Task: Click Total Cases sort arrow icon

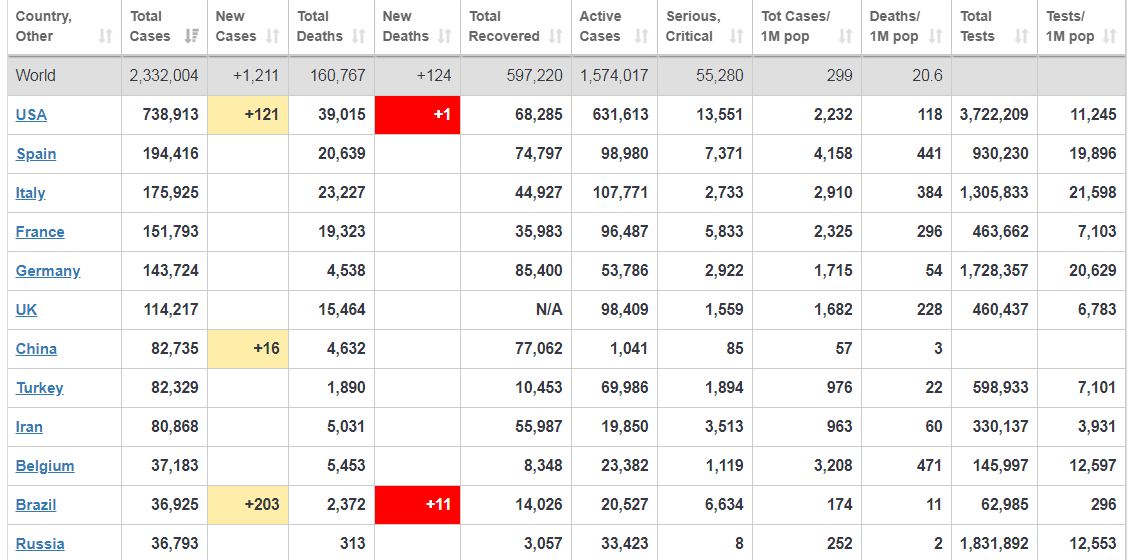Action: click(x=192, y=36)
